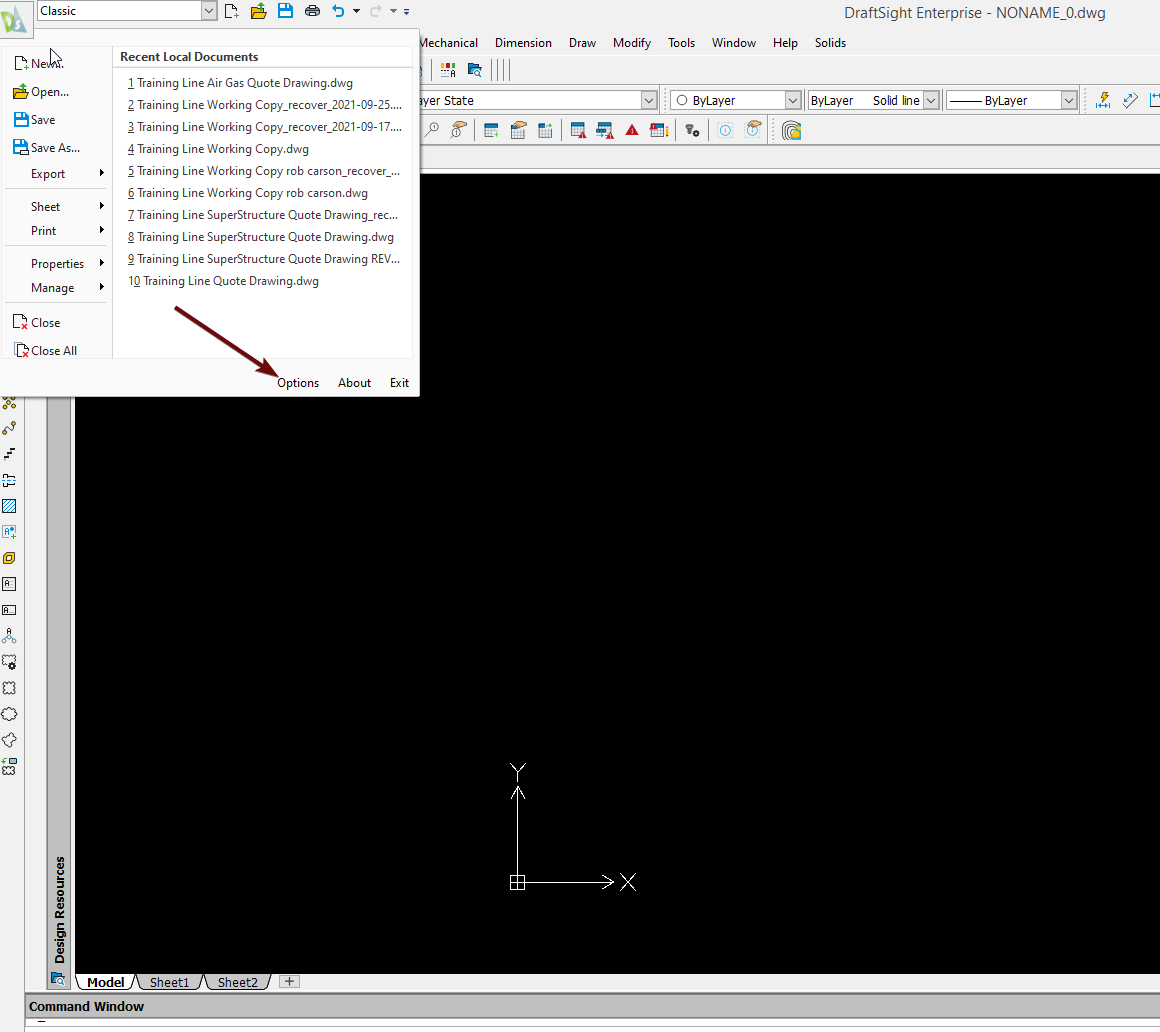
Task: Open recent file Training Line Working Copy.dwg
Action: [x=218, y=149]
